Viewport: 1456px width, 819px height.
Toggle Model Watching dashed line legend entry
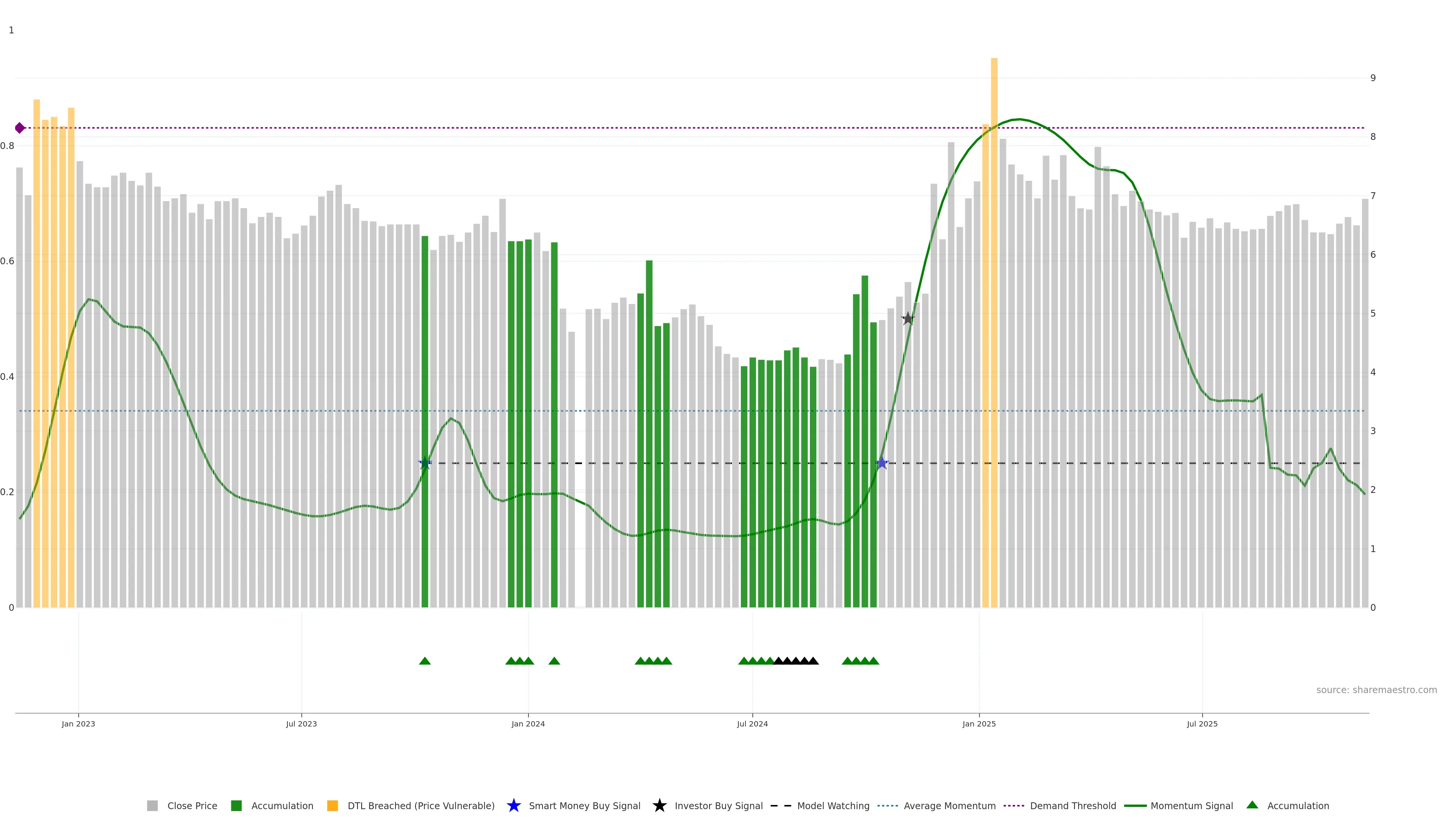tap(833, 805)
